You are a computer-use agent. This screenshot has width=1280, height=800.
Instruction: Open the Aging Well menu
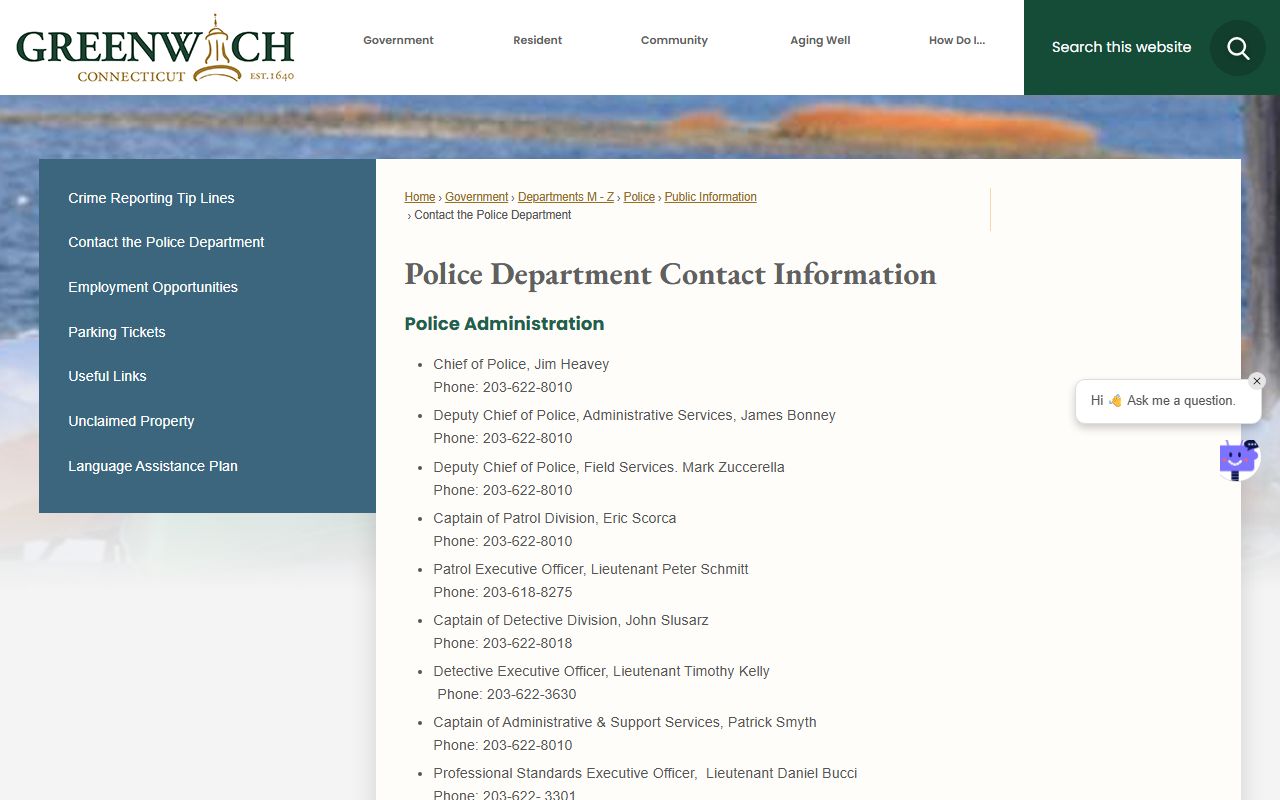click(x=820, y=41)
